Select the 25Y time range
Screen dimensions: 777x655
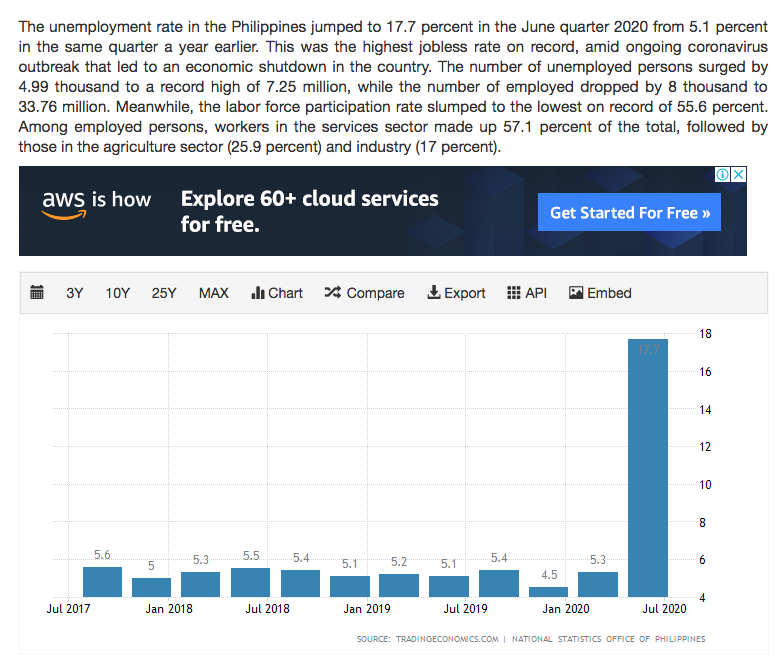(164, 293)
